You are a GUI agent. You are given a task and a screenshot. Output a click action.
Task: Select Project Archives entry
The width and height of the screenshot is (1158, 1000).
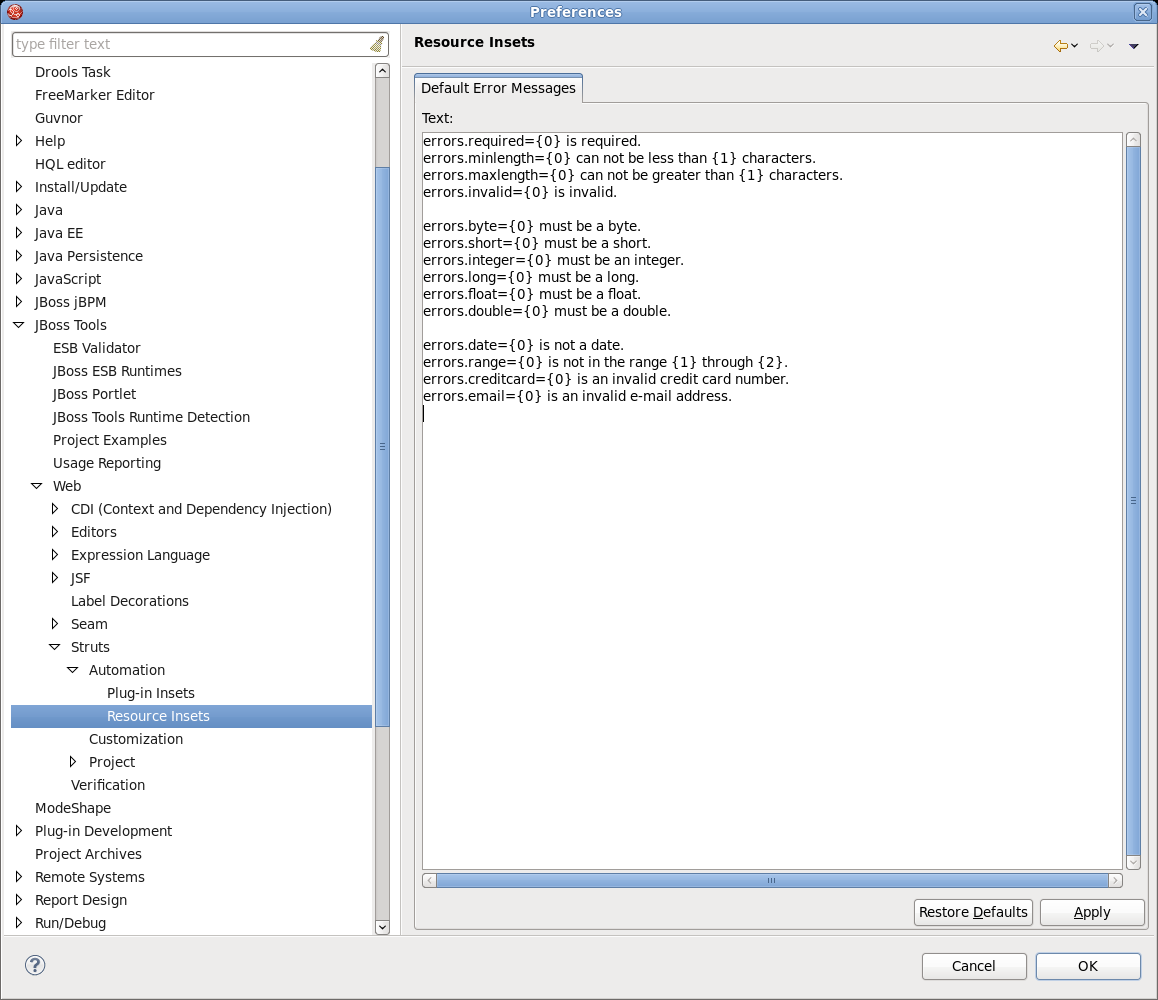tap(89, 854)
